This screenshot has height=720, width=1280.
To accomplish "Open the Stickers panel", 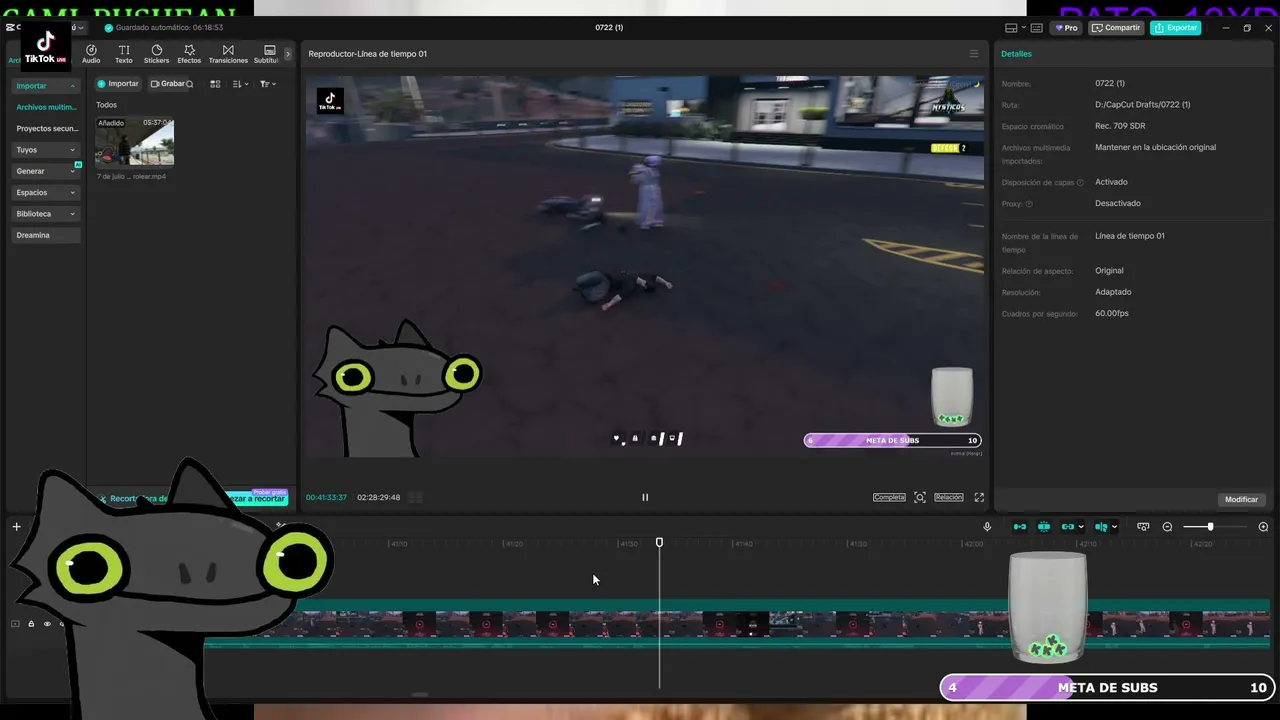I will tap(156, 54).
